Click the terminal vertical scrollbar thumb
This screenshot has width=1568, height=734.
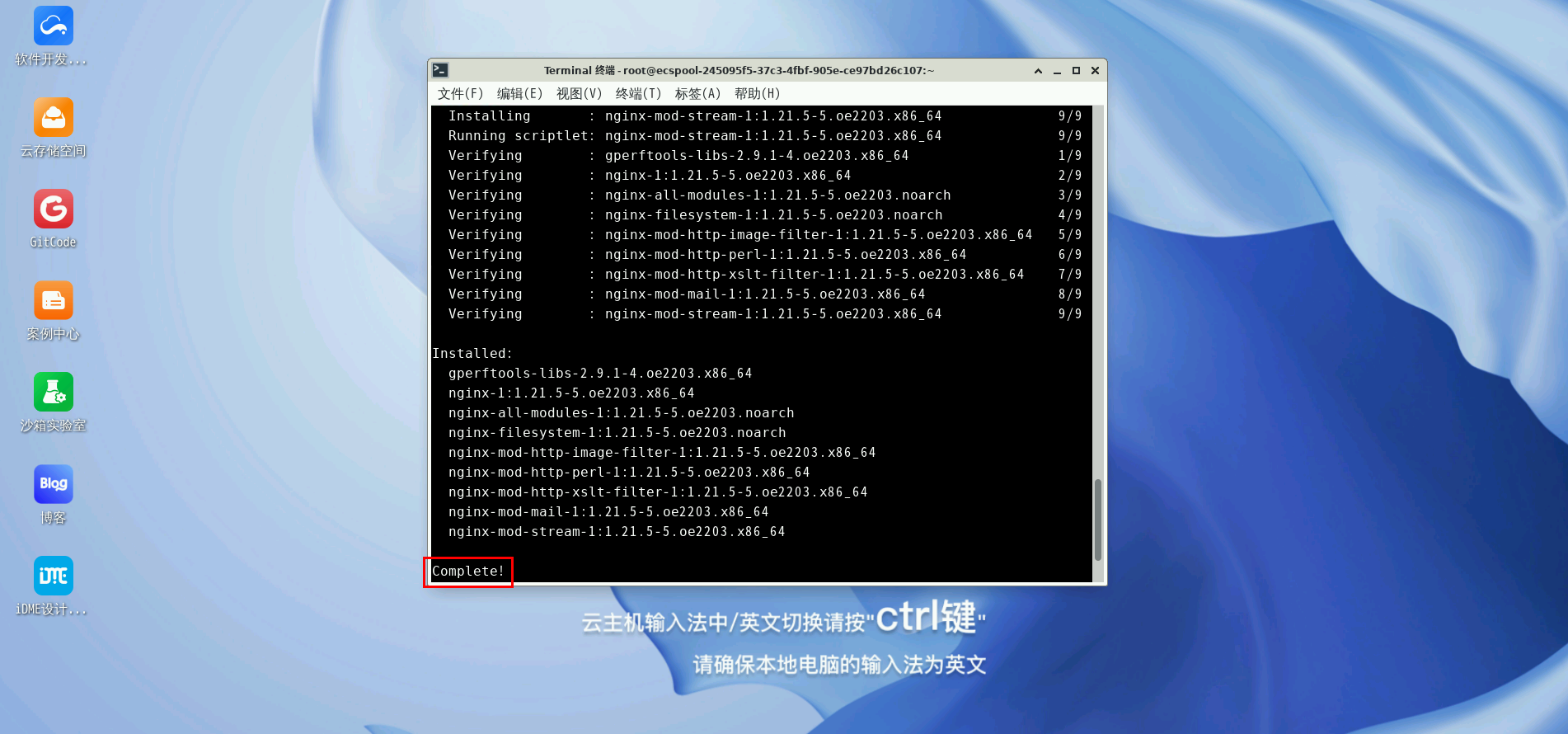(x=1098, y=520)
